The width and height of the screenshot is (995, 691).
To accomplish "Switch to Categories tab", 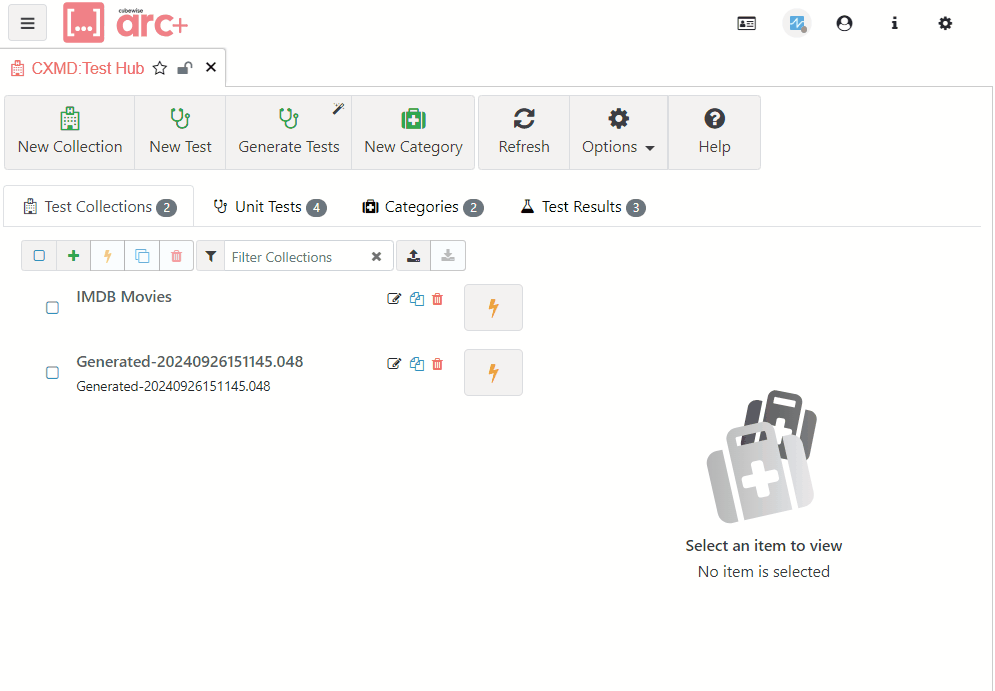I will coord(423,207).
